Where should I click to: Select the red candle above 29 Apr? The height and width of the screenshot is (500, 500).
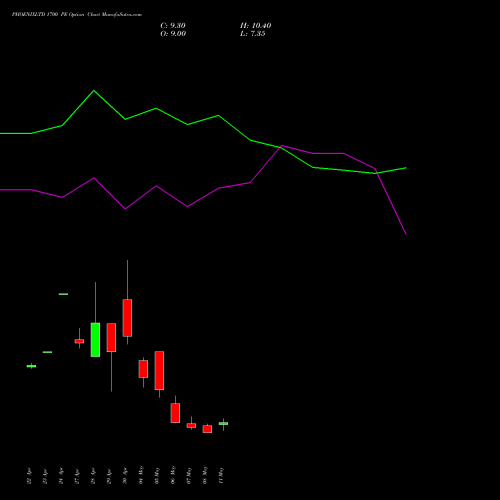point(111,337)
